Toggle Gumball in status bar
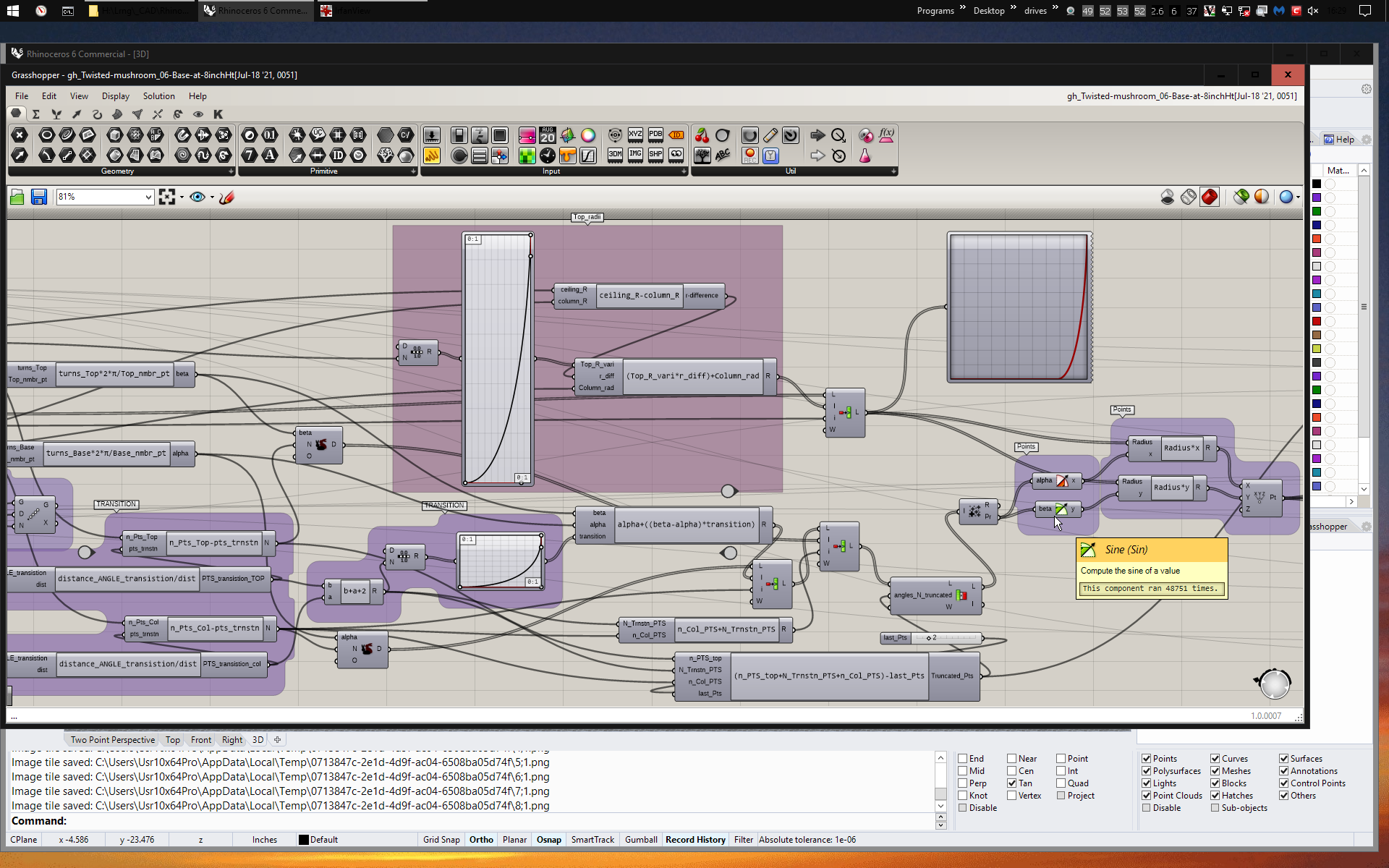 (641, 840)
